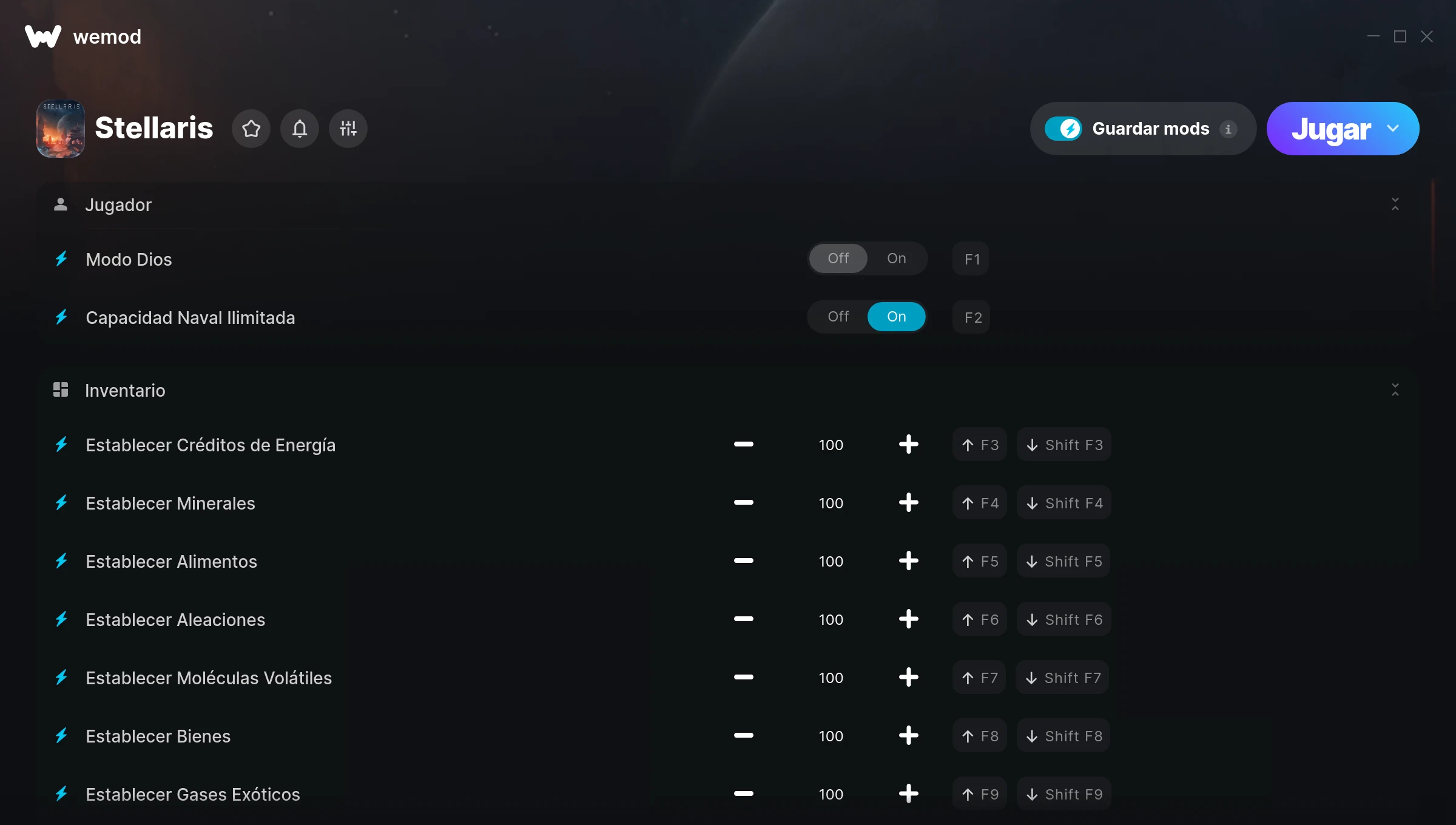Collapse the Inventario section
Viewport: 1456px width, 825px height.
[1395, 390]
